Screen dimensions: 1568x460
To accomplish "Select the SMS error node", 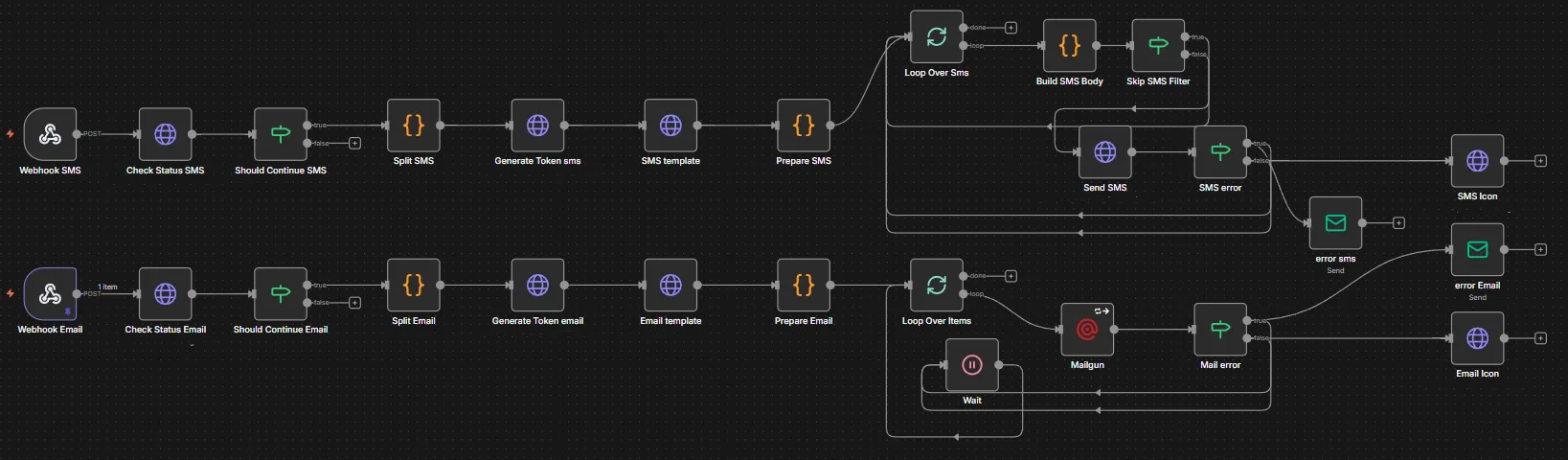I will 1220,151.
